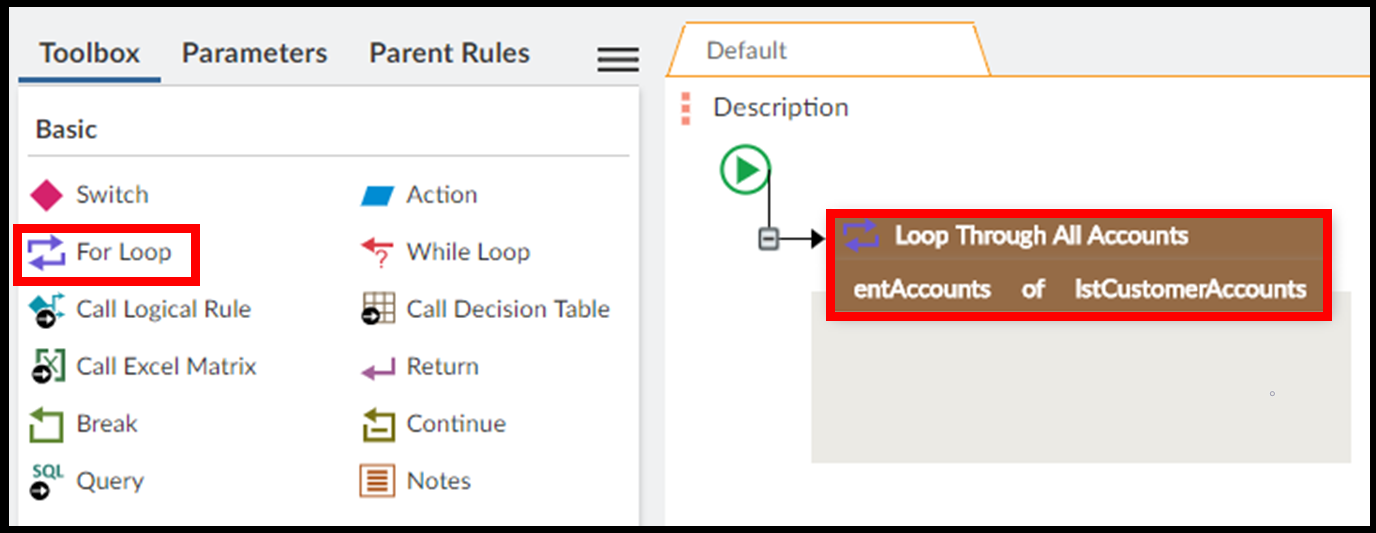Click the Loop Through All Accounts header

coord(1040,236)
